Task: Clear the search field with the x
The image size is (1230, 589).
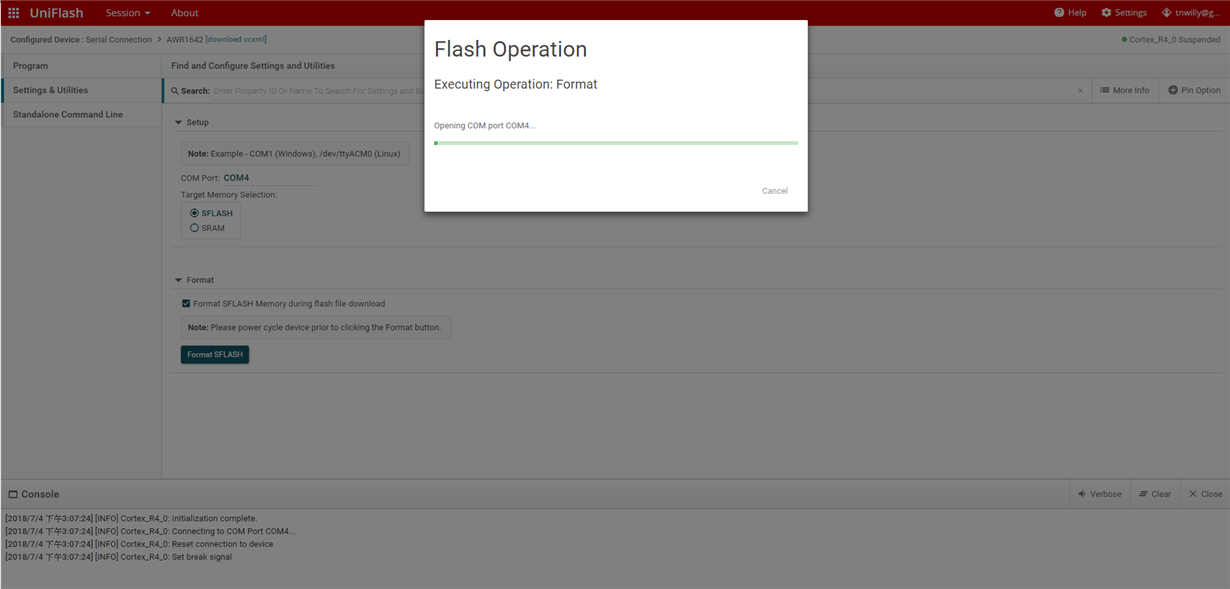Action: 1080,91
